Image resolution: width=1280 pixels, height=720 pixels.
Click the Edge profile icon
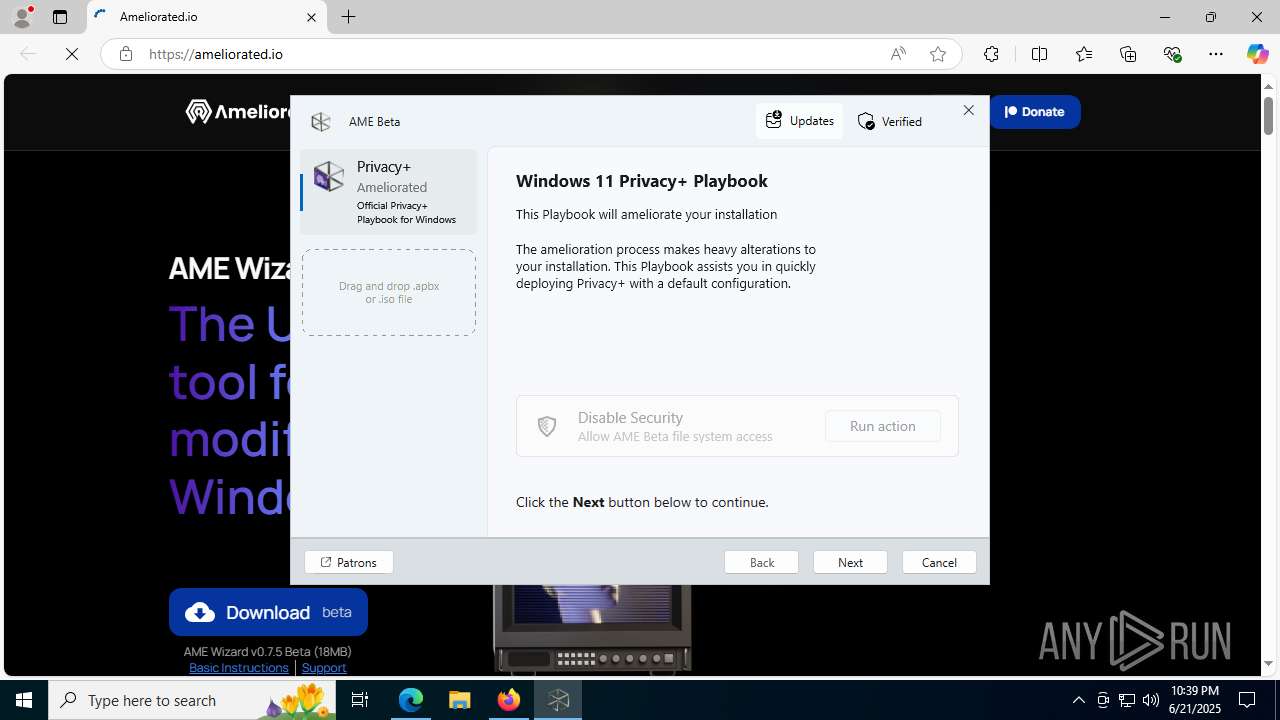point(21,17)
